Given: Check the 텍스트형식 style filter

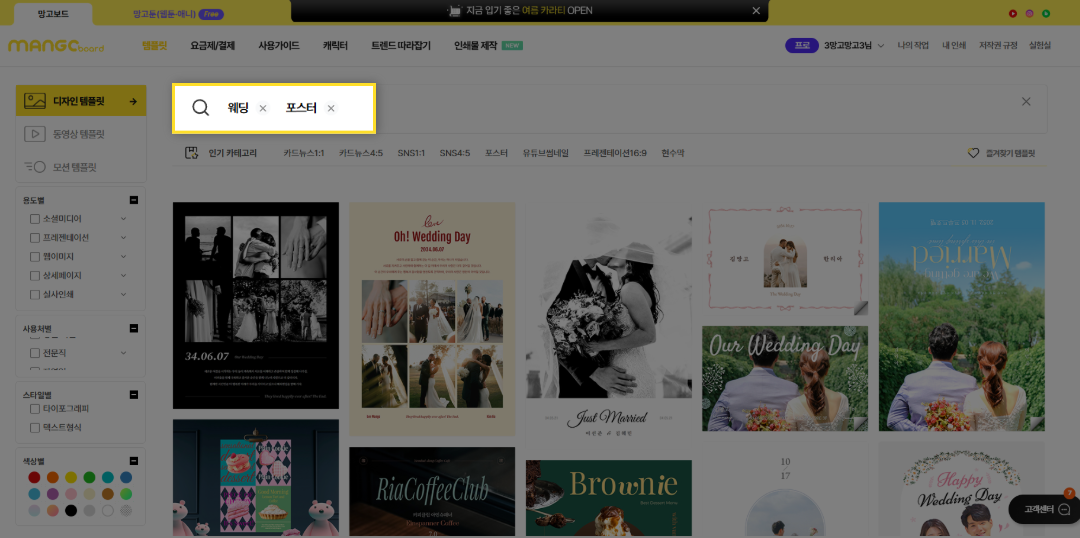Looking at the screenshot, I should pyautogui.click(x=34, y=428).
